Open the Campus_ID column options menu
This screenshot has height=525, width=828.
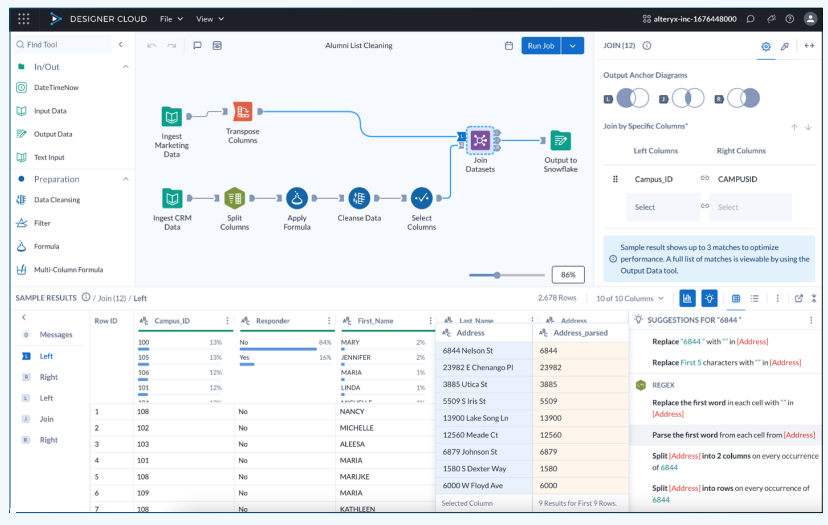click(x=228, y=321)
